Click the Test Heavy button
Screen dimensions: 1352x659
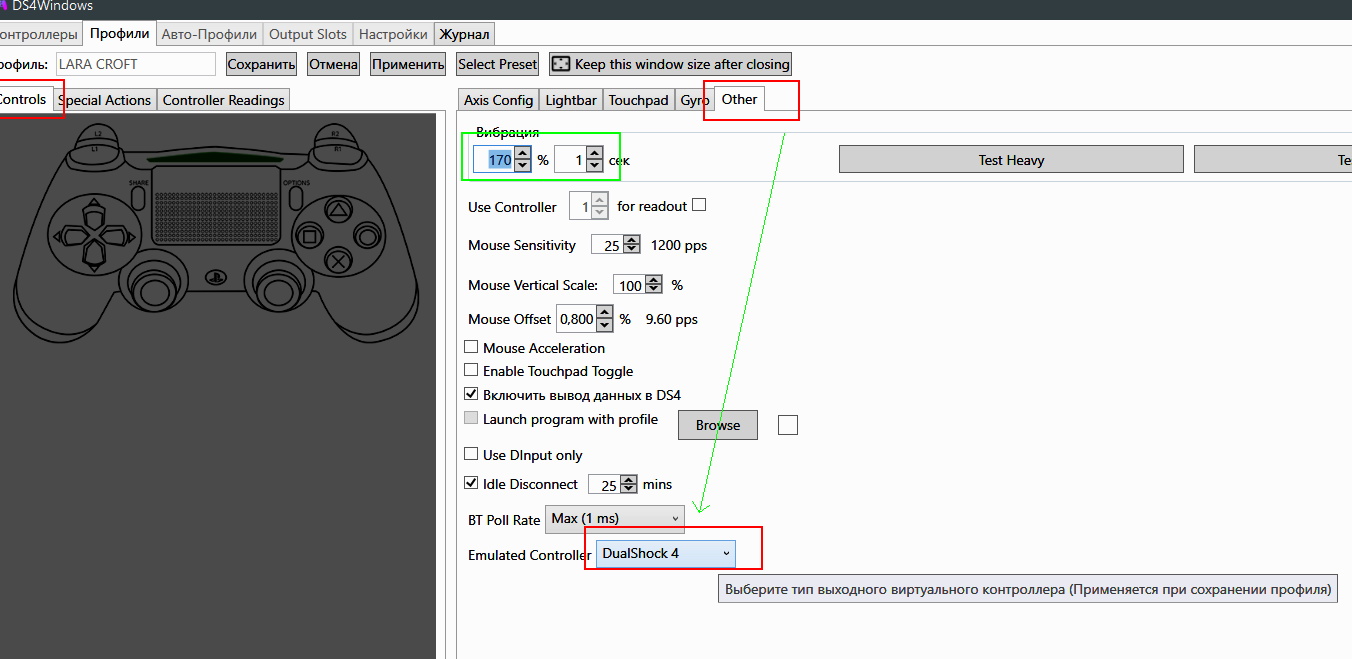[x=1011, y=160]
